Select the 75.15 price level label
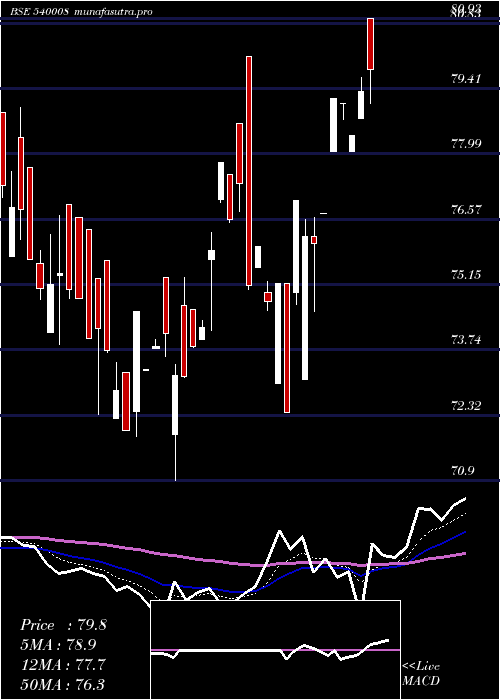 pos(467,275)
